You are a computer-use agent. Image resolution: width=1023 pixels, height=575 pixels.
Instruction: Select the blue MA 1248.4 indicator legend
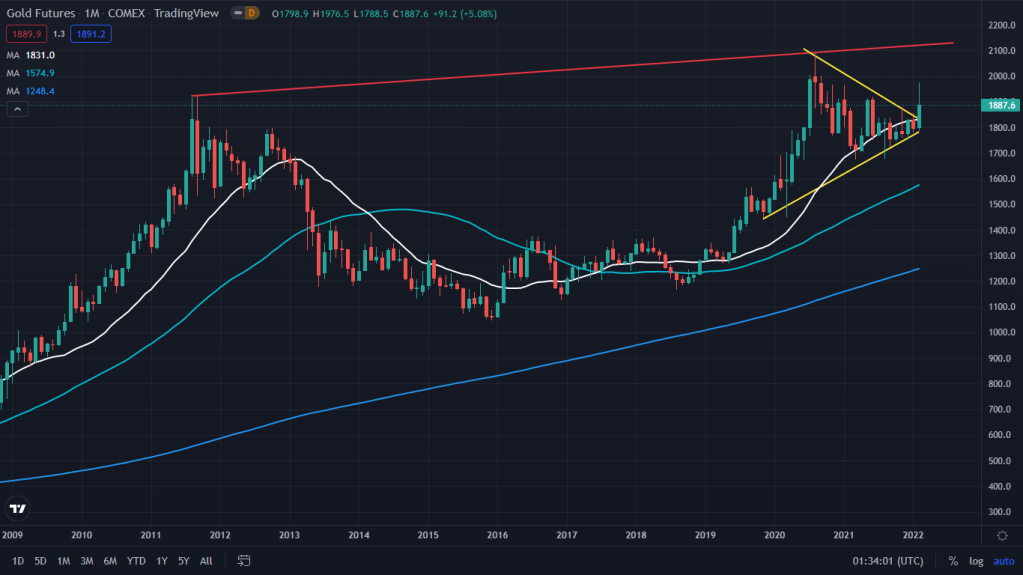(30, 92)
